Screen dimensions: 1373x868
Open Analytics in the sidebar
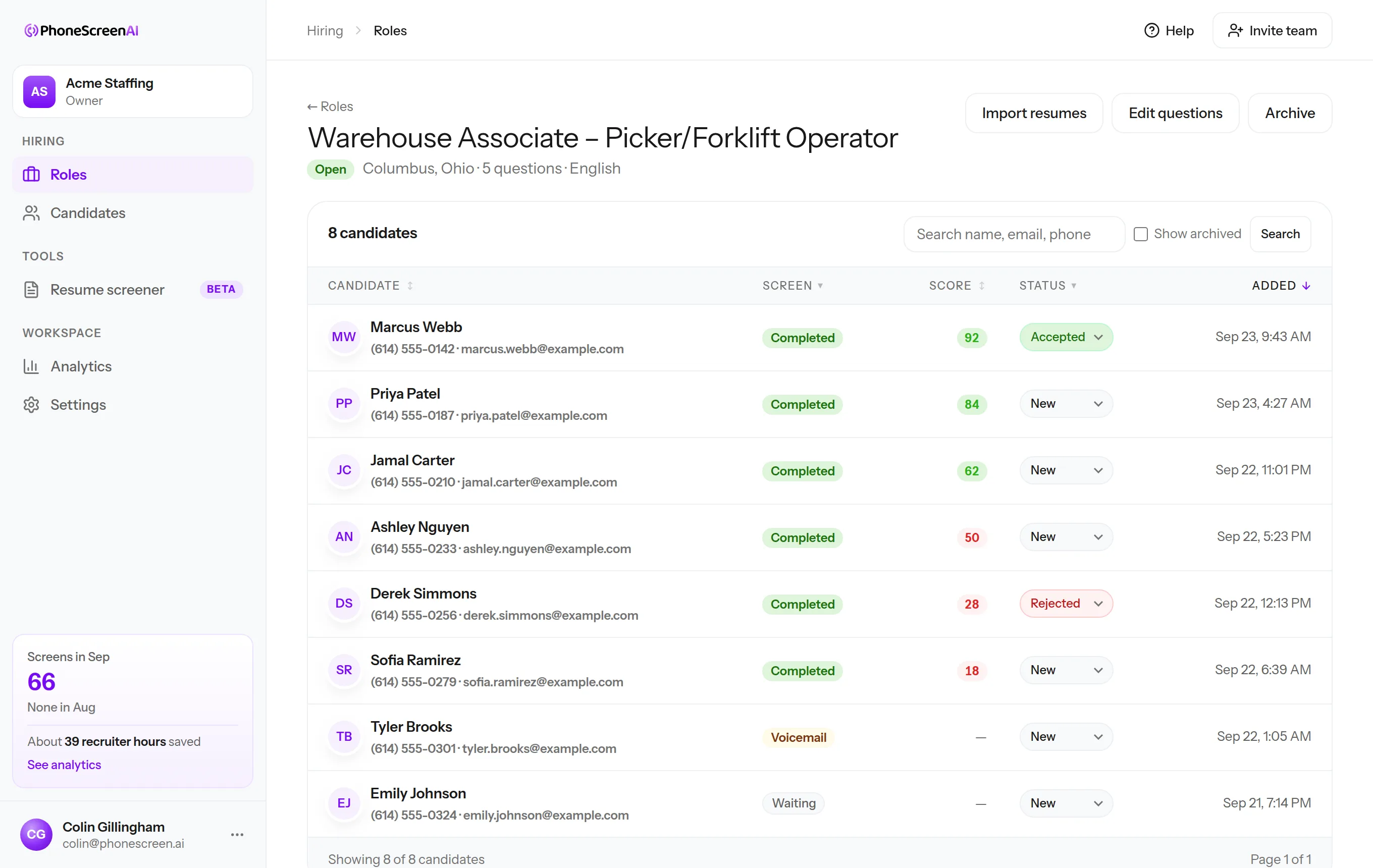(x=133, y=366)
